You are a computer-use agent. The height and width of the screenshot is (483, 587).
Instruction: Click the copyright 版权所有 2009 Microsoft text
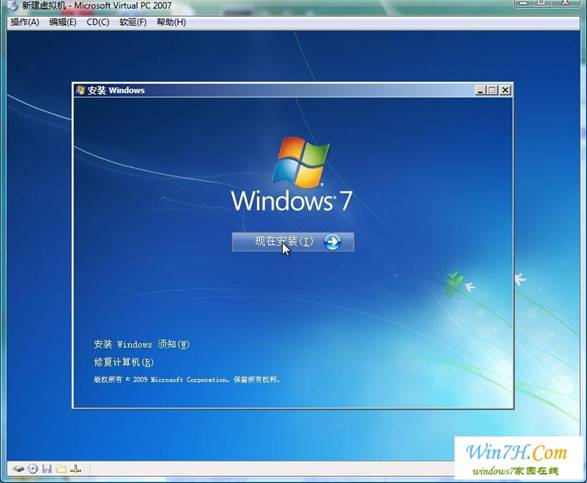[x=186, y=379]
